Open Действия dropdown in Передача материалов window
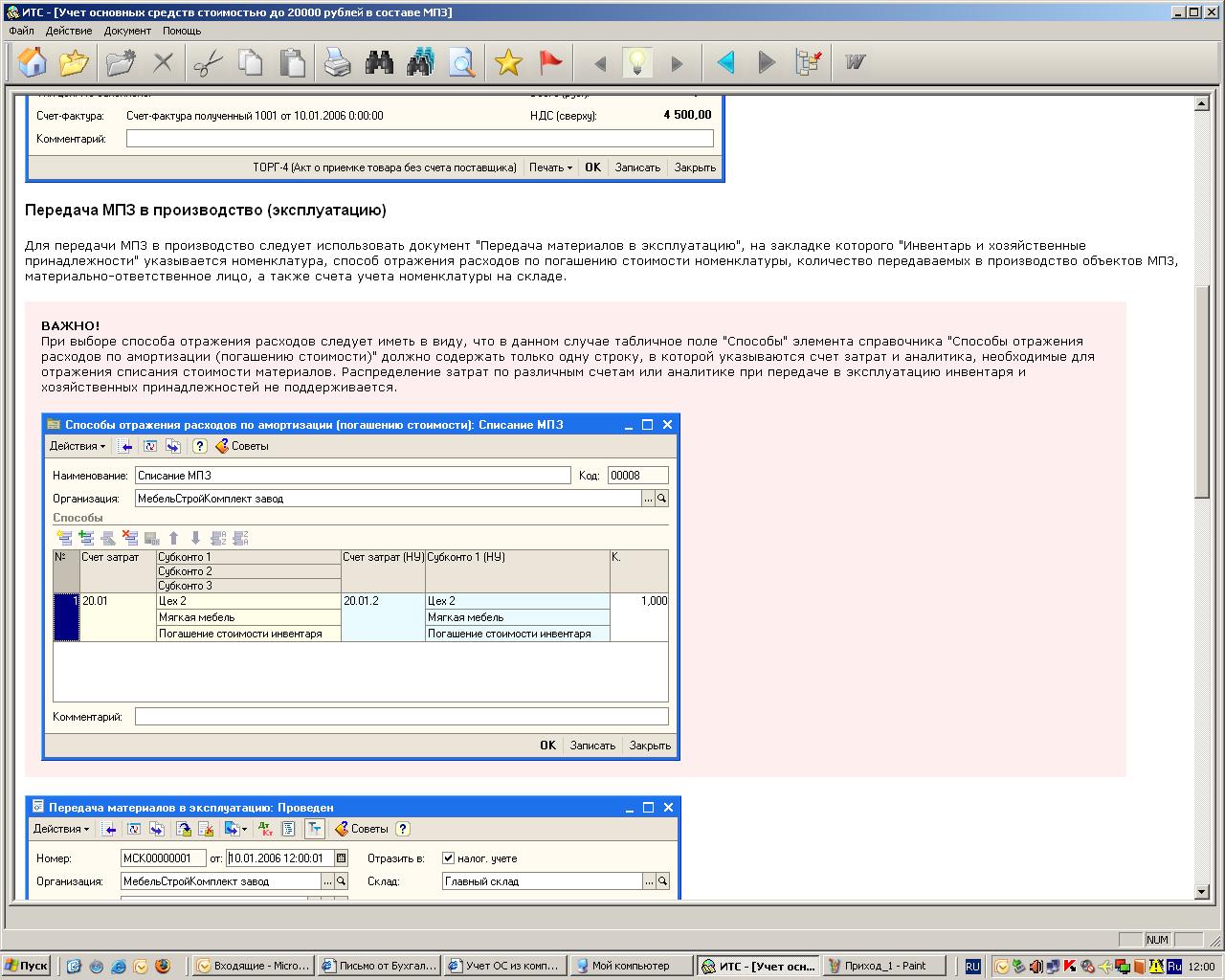This screenshot has width=1225, height=980. [61, 829]
